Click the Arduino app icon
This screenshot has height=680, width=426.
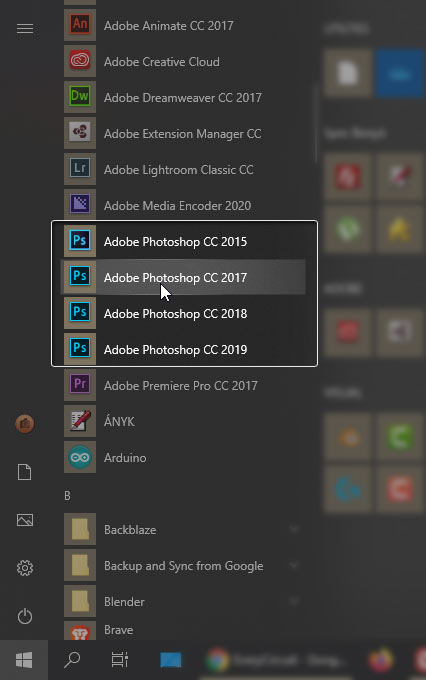click(x=80, y=457)
